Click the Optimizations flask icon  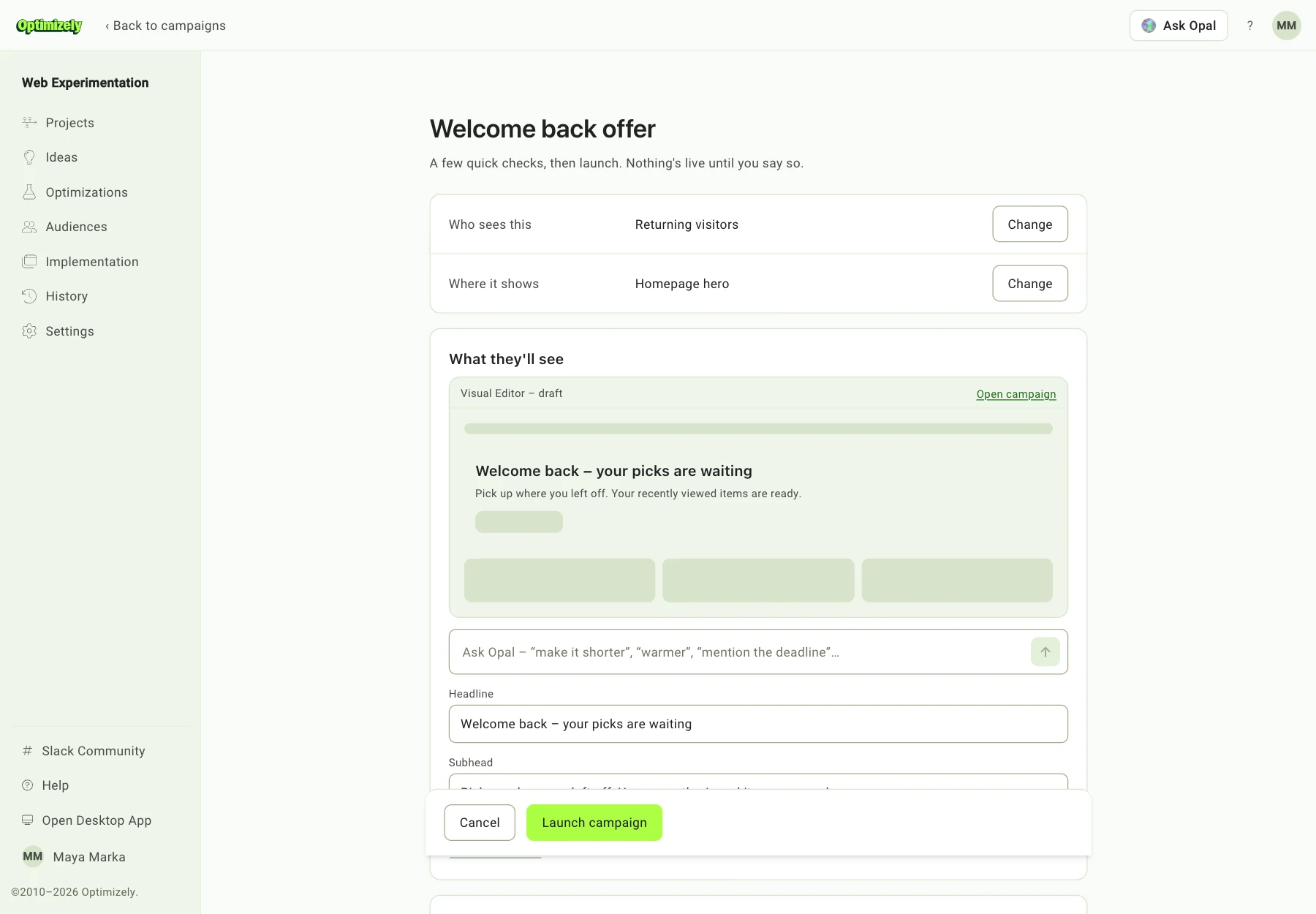[x=29, y=192]
